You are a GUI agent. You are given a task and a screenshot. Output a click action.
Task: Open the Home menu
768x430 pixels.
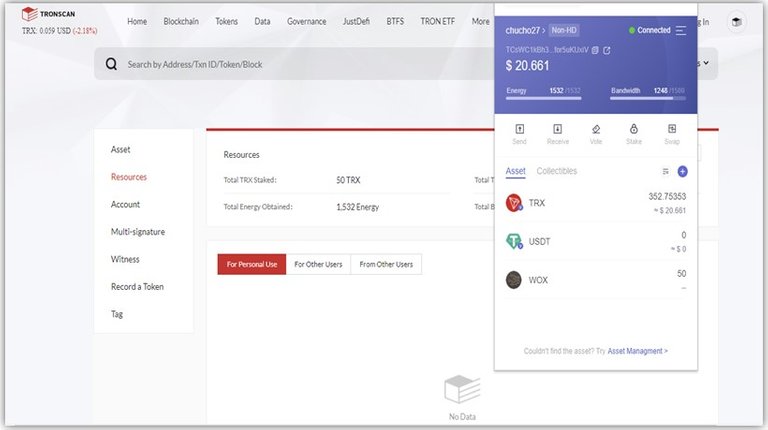[x=137, y=22]
